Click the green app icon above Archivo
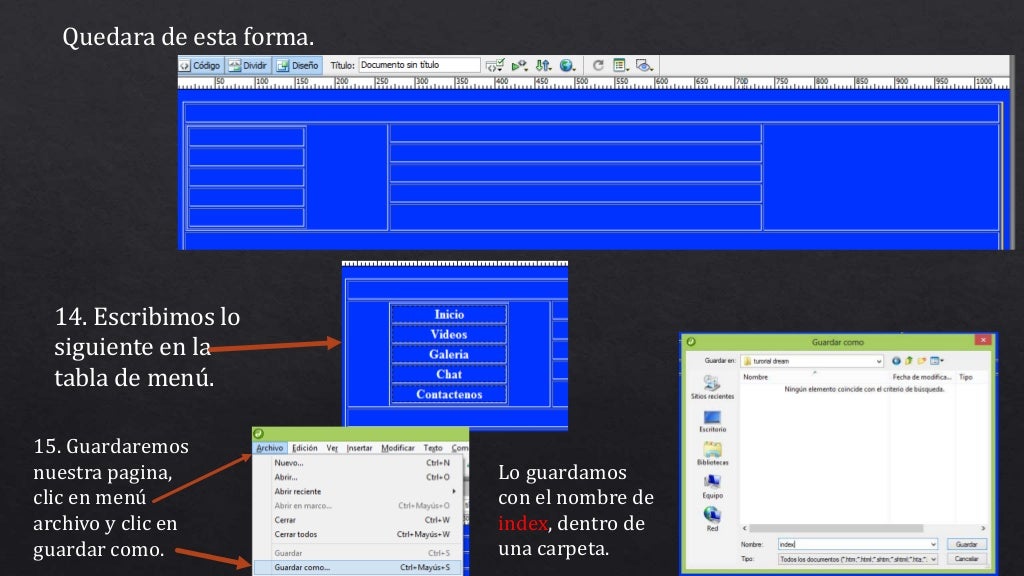 pyautogui.click(x=259, y=434)
